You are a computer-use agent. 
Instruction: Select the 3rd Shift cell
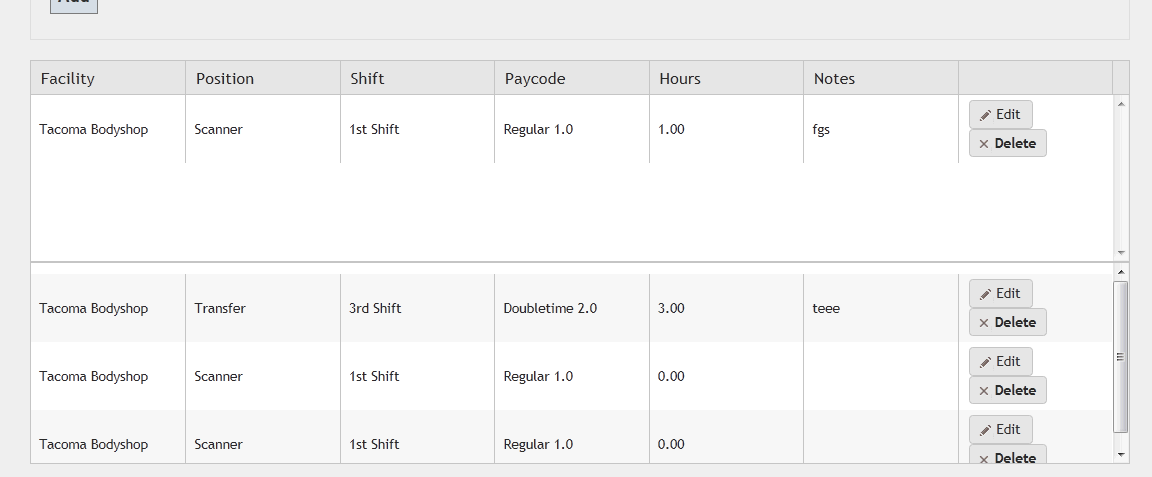point(374,309)
